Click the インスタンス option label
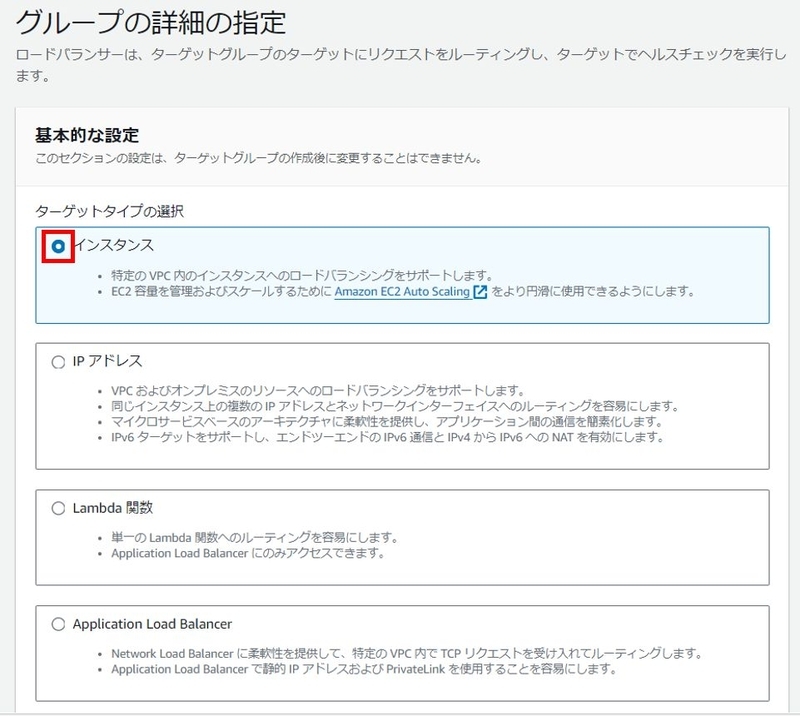 [x=114, y=245]
